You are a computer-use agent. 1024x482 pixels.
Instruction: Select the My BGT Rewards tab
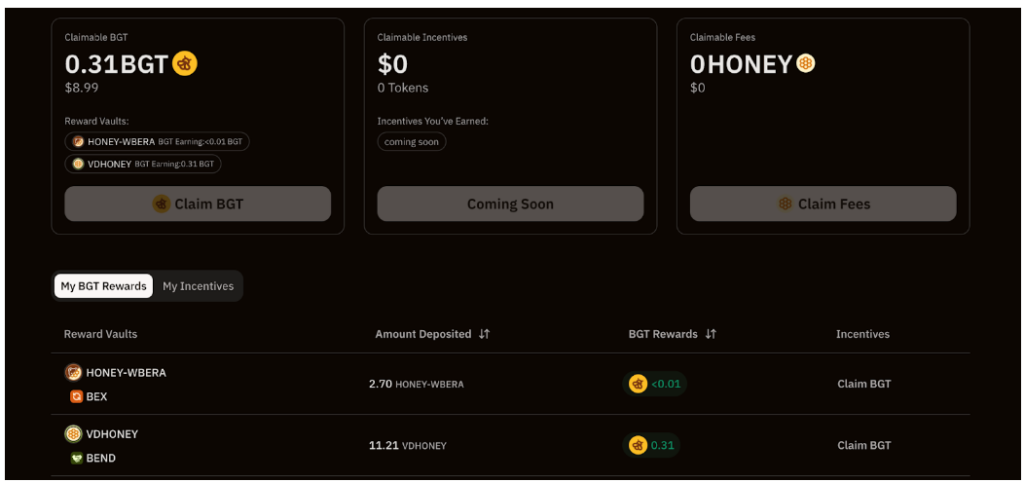point(103,286)
